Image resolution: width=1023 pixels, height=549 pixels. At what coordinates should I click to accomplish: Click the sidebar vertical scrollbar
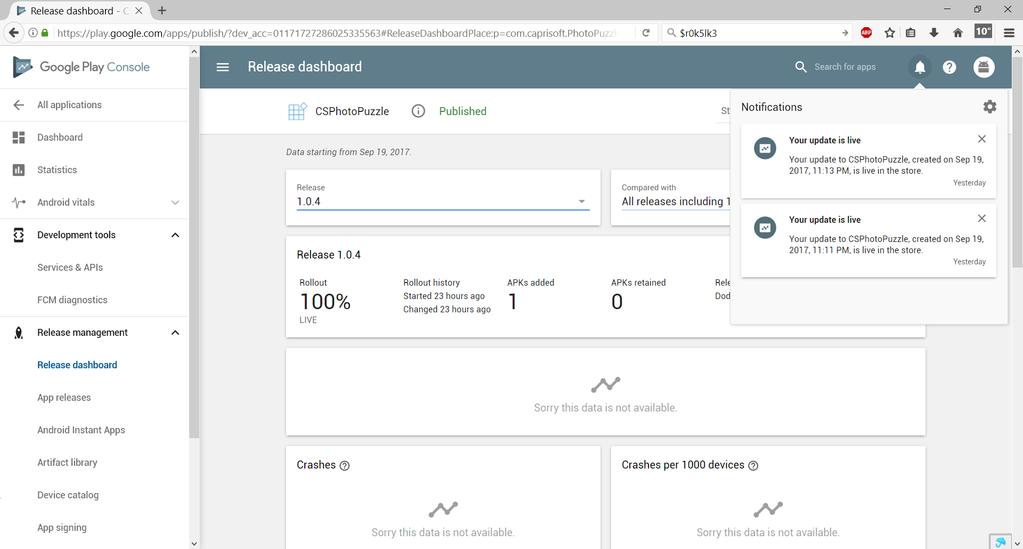pos(194,248)
